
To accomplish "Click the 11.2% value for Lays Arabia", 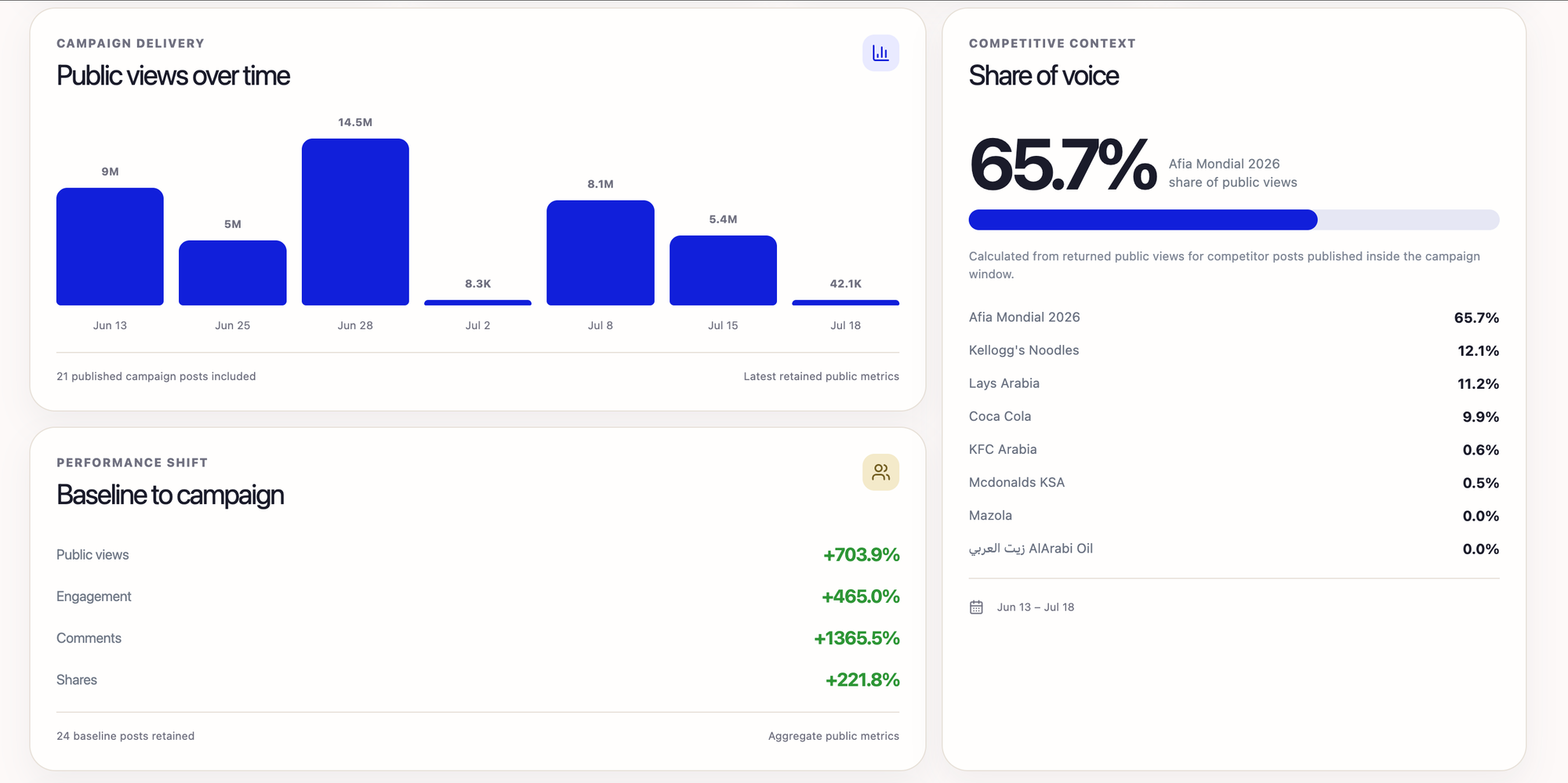I will point(1478,384).
